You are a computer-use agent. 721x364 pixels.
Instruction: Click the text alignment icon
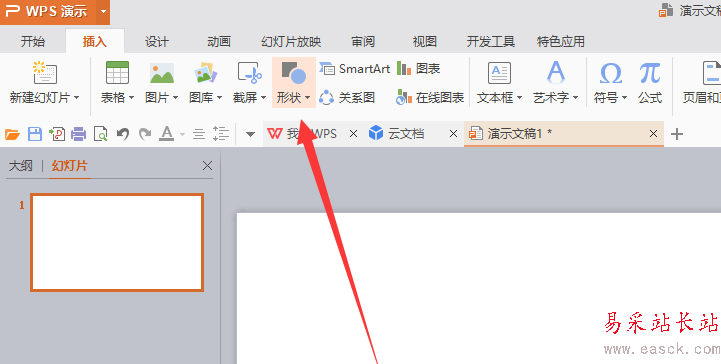click(x=199, y=134)
